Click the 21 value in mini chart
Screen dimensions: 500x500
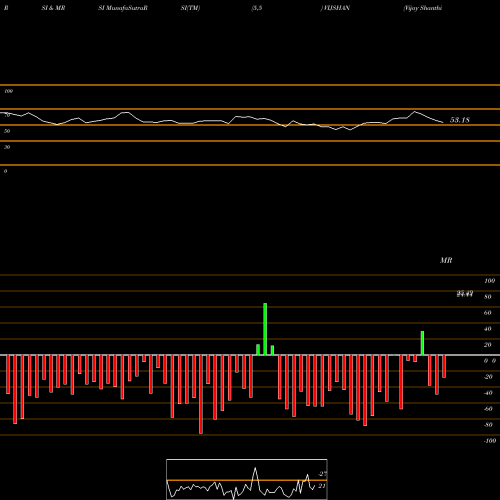pos(321,486)
